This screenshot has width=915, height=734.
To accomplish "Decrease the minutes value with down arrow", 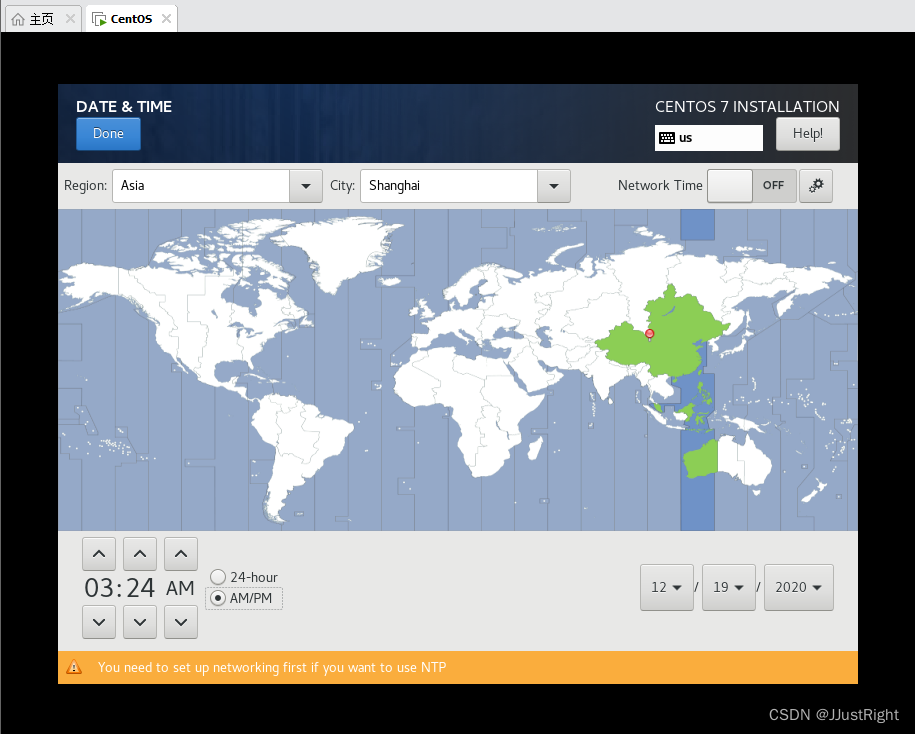I will (140, 622).
